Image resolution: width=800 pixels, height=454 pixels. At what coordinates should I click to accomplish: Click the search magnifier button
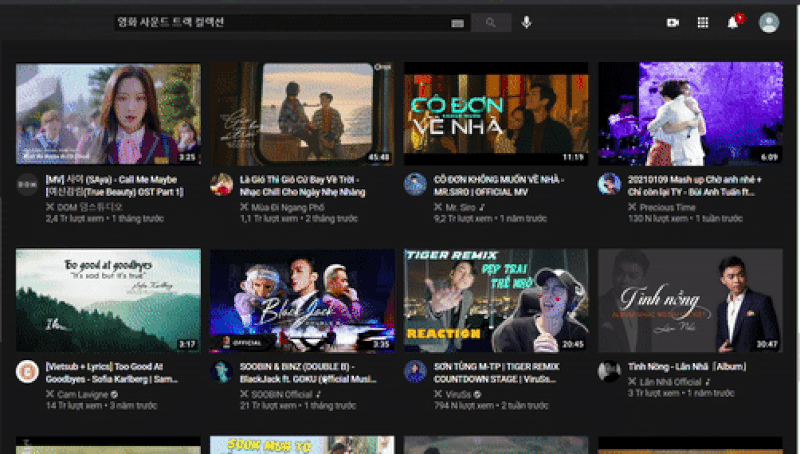coord(491,22)
